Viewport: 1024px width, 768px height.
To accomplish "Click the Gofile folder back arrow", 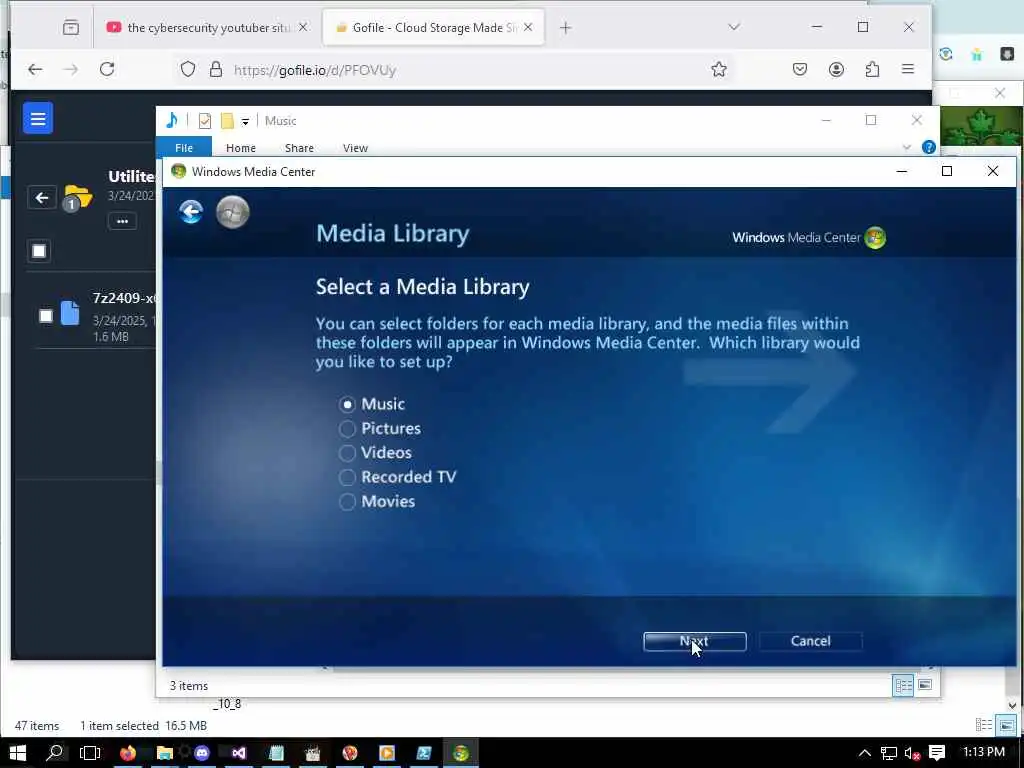I will click(42, 197).
